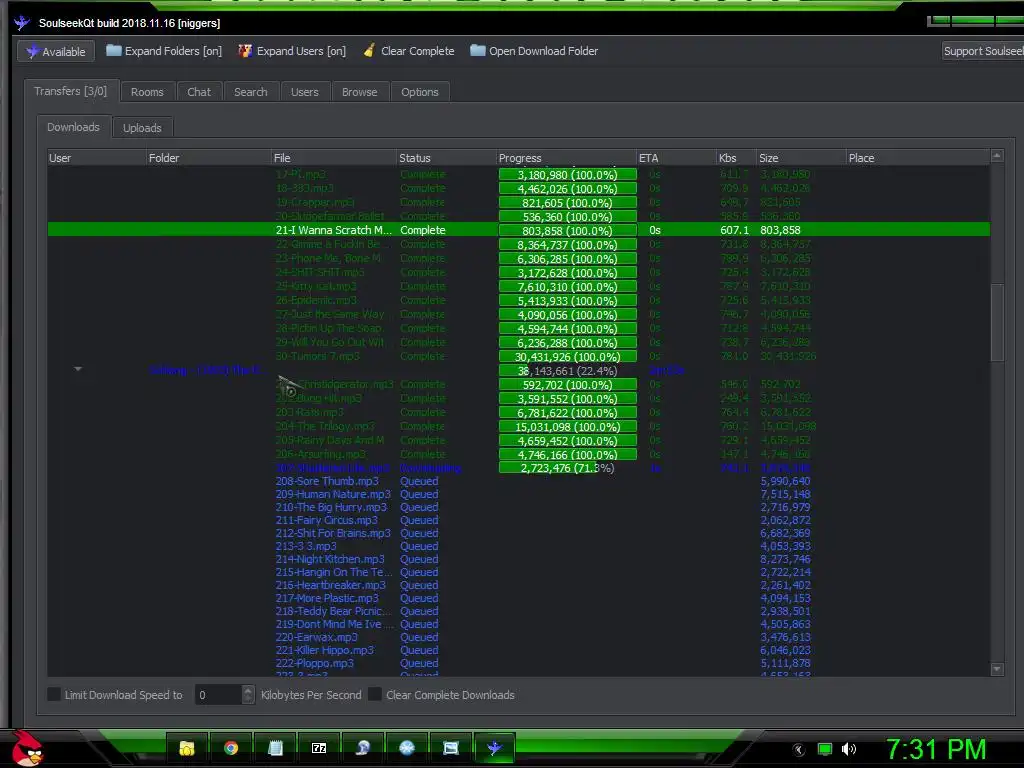Select queued file 216-Heartbreaker.mp3
This screenshot has height=768, width=1024.
point(330,585)
